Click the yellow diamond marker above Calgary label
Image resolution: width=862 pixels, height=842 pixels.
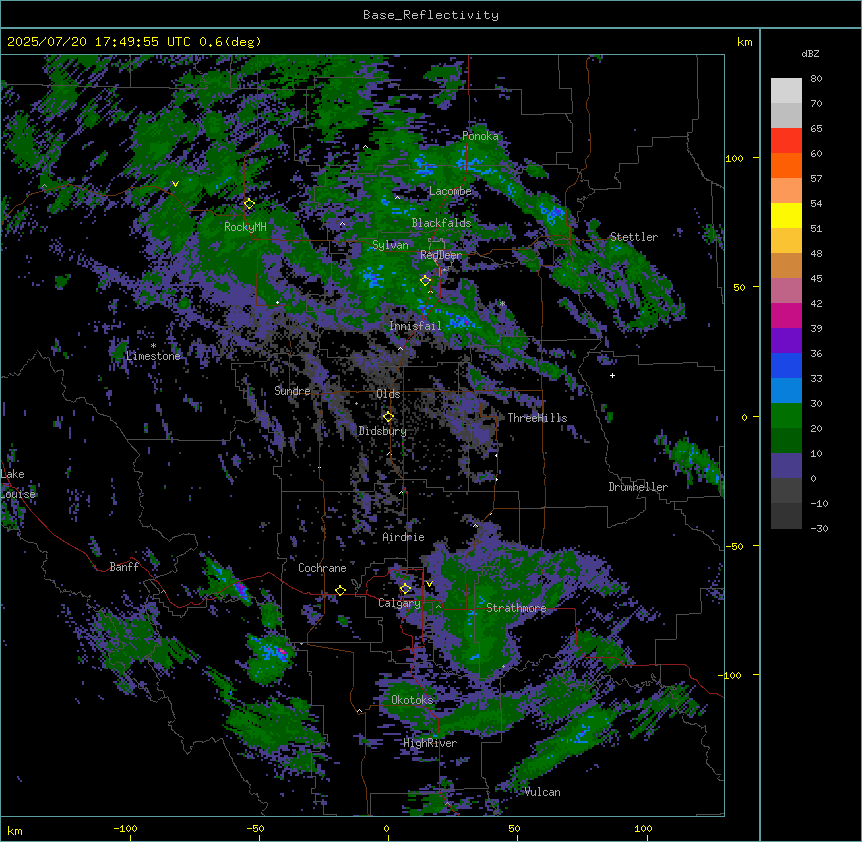tap(405, 588)
